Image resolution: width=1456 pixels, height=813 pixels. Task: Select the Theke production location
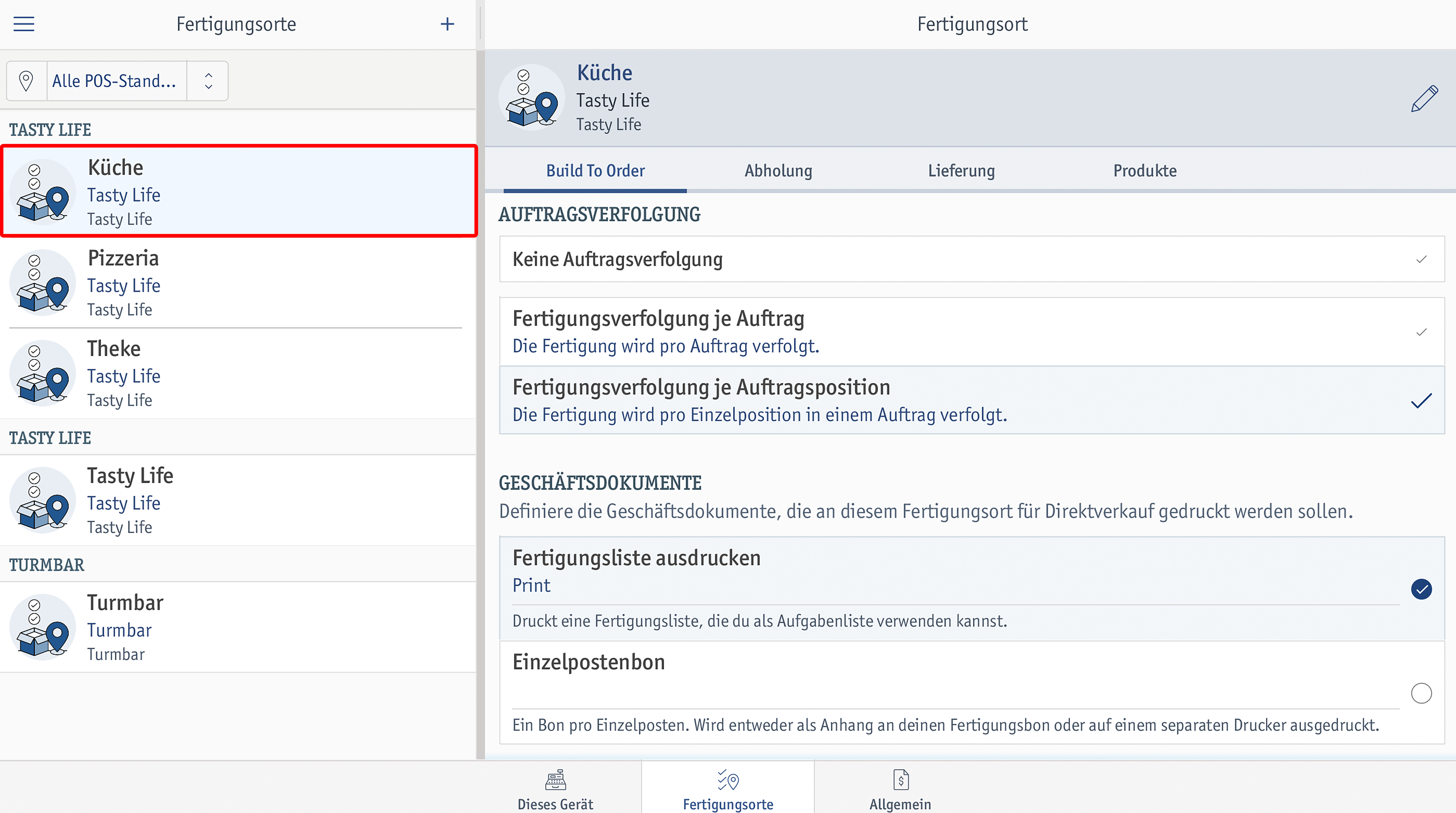(x=238, y=373)
